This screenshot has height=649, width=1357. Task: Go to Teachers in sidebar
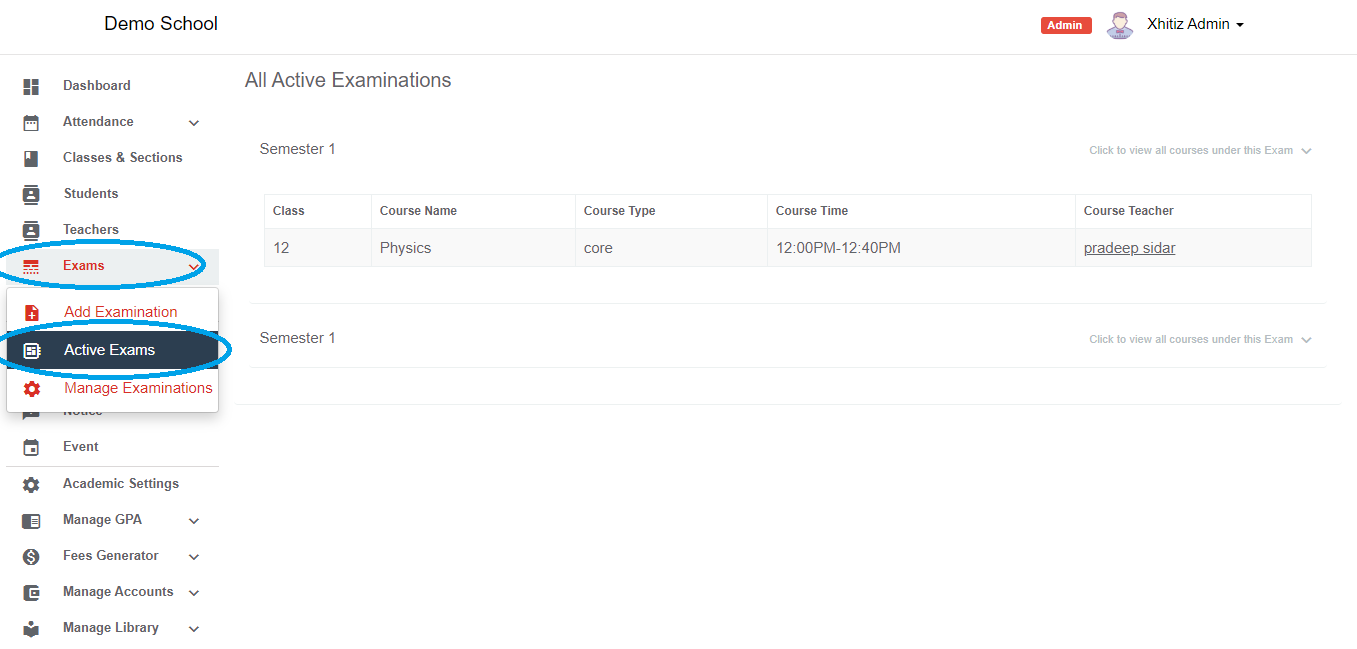91,230
